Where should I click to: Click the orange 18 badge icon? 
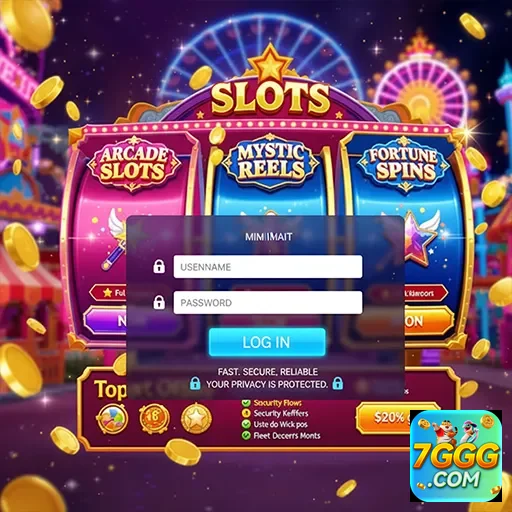154,418
